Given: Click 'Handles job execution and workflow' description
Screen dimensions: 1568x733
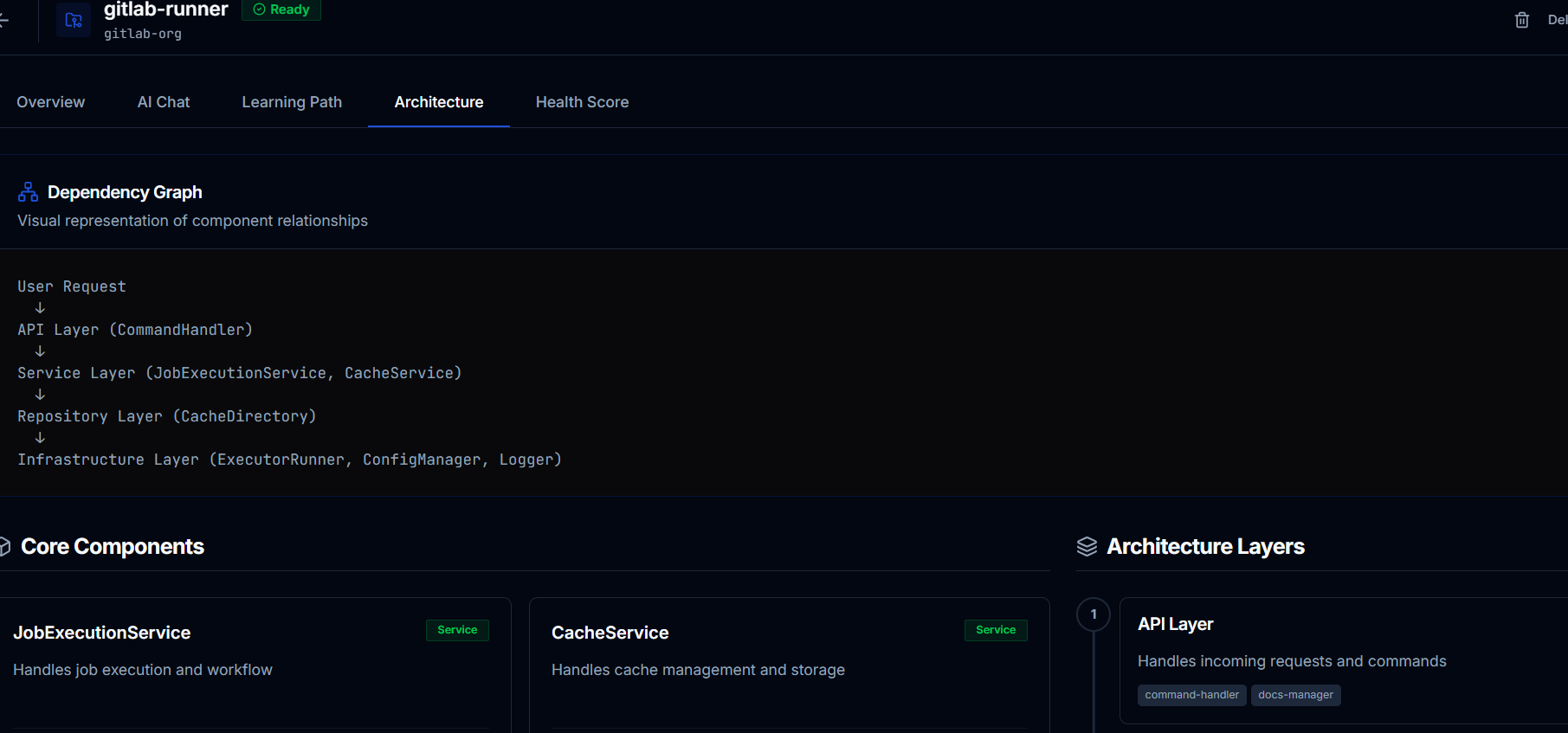Looking at the screenshot, I should point(143,670).
